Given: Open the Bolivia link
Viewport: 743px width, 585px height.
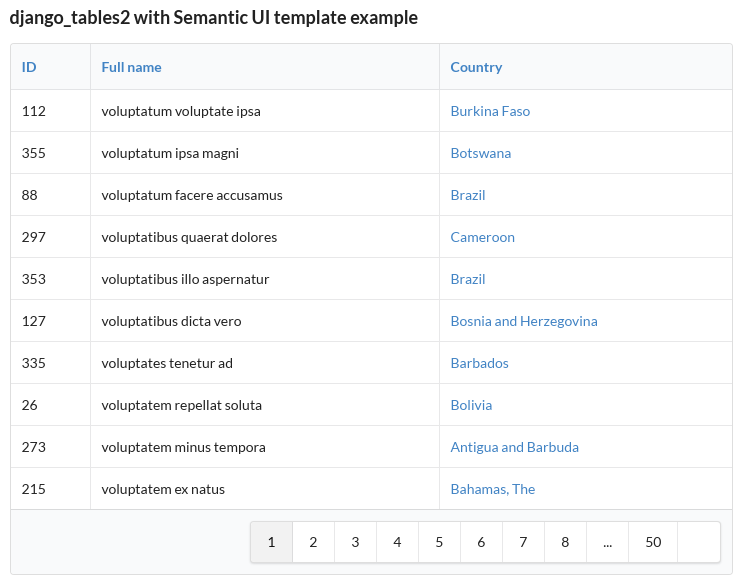Looking at the screenshot, I should click(471, 405).
